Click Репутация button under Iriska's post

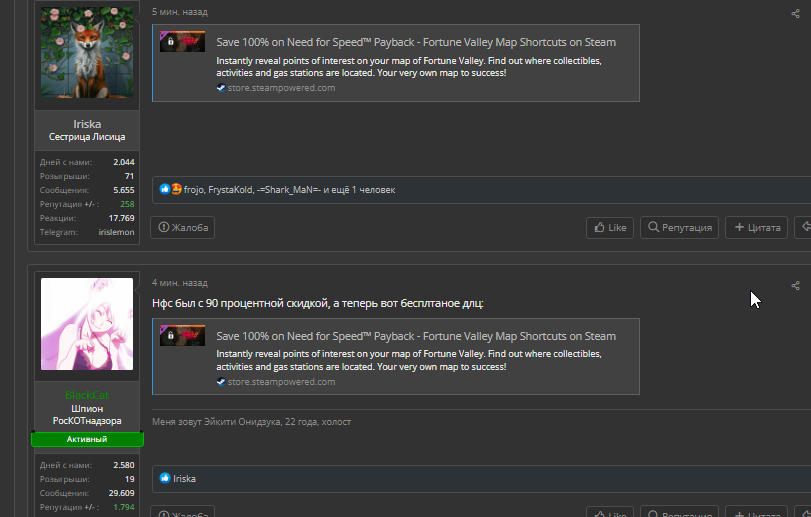point(679,227)
